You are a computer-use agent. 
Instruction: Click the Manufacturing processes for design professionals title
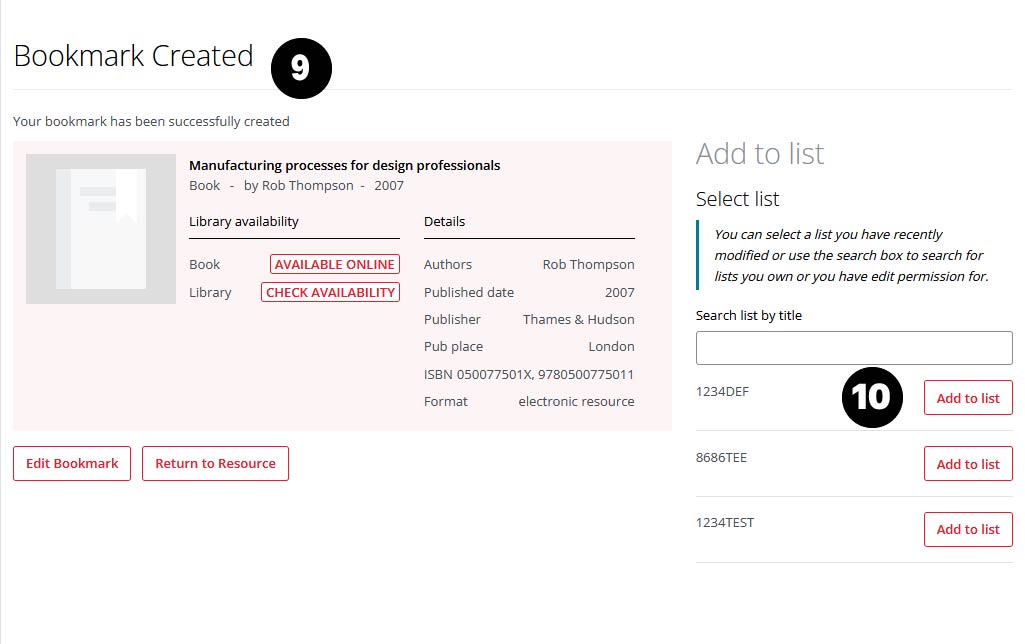pyautogui.click(x=344, y=166)
